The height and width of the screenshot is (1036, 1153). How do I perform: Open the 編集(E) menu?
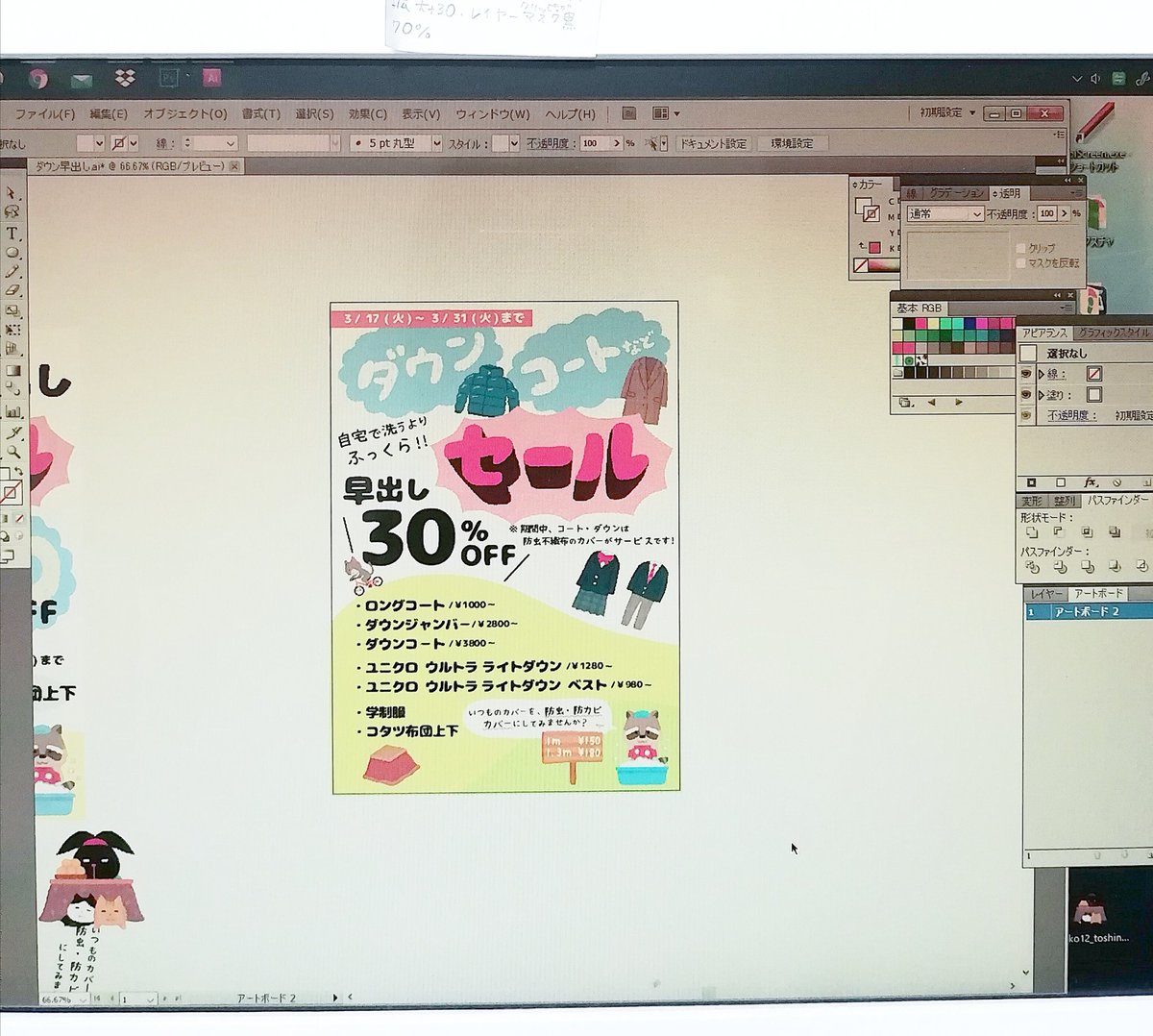(x=109, y=114)
